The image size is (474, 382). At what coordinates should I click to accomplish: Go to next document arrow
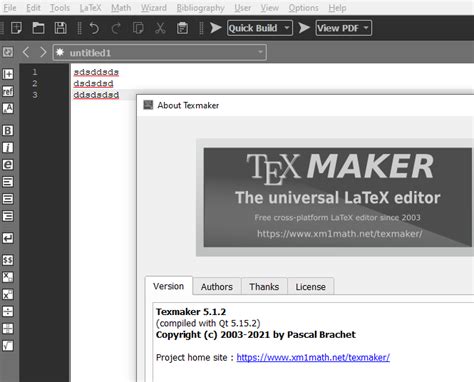click(x=43, y=52)
